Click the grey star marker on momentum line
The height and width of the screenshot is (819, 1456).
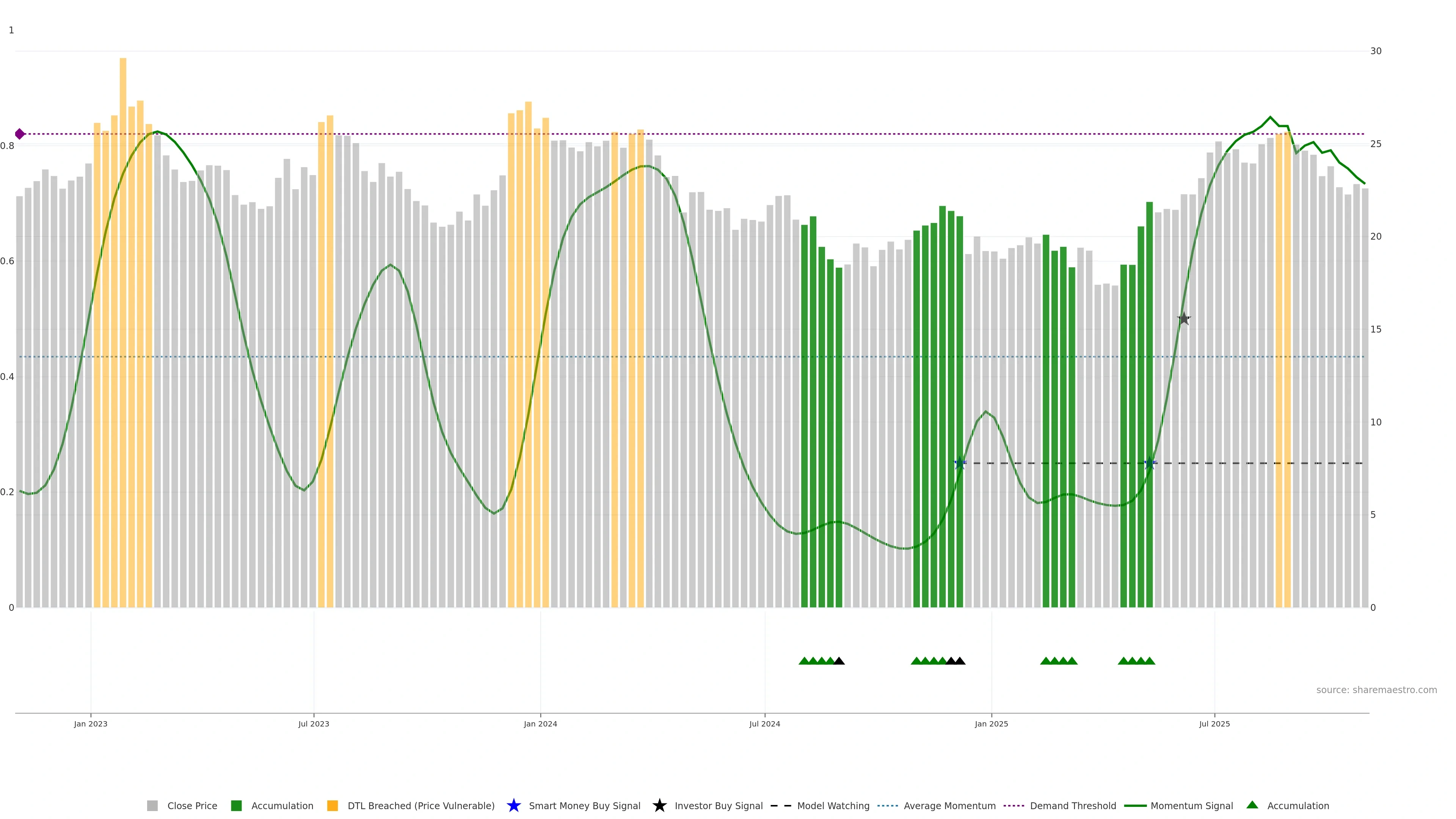pos(1183,319)
